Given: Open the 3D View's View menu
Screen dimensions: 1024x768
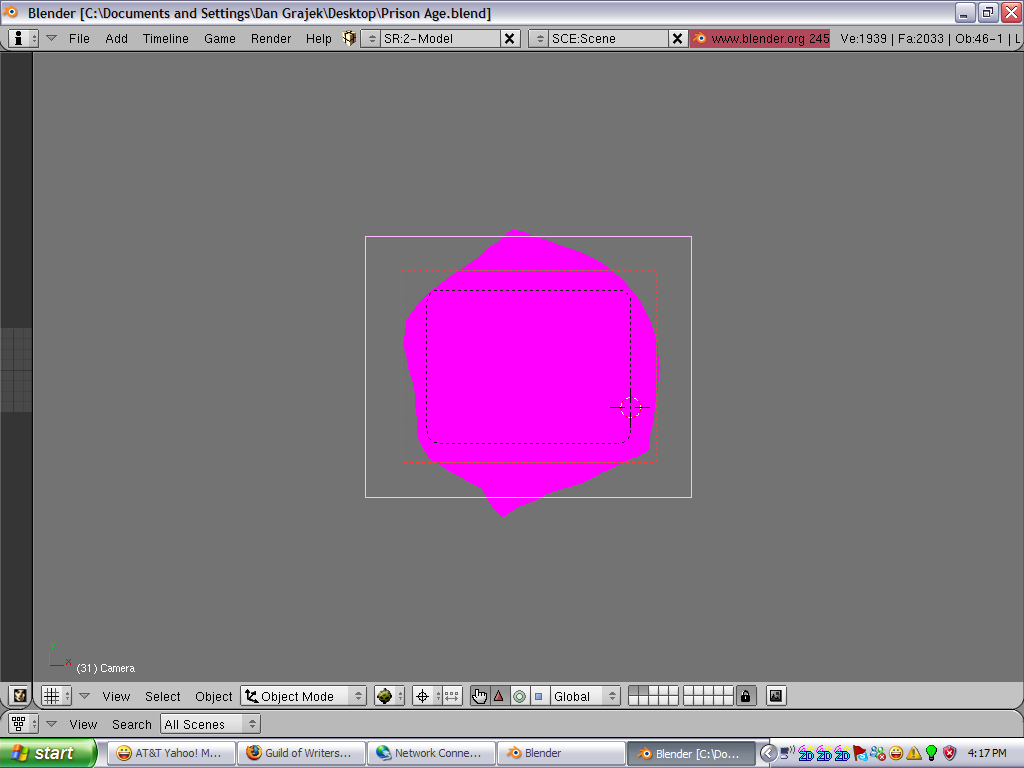Looking at the screenshot, I should pyautogui.click(x=116, y=696).
